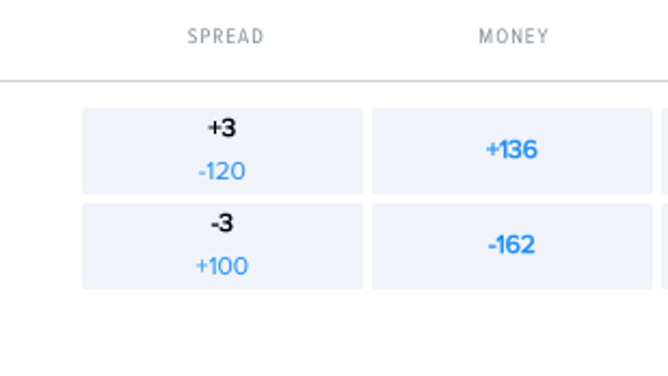Add the favorite -162 moneyline to the betslip

click(512, 246)
